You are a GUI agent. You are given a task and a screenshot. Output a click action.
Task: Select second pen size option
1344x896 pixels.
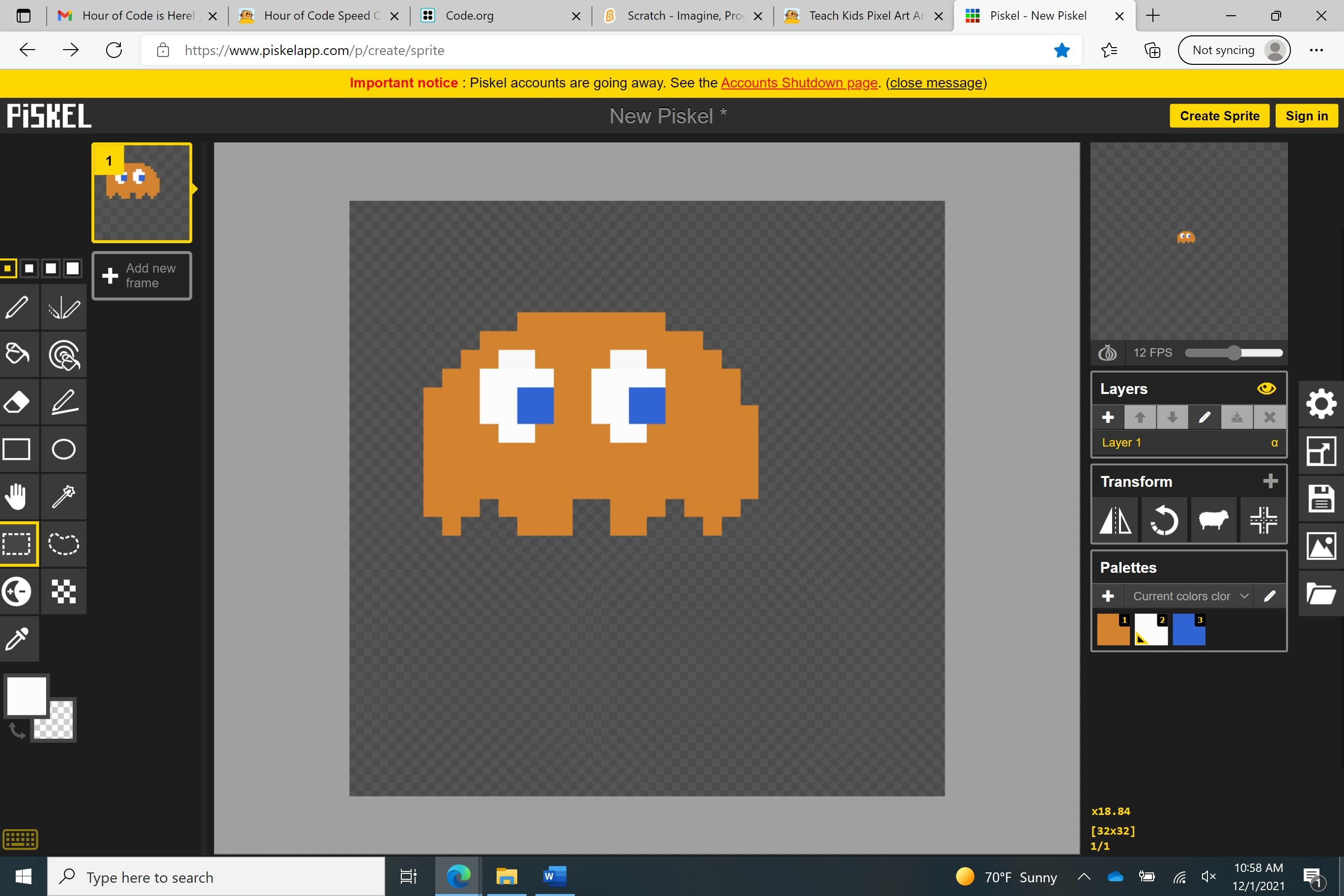point(29,268)
